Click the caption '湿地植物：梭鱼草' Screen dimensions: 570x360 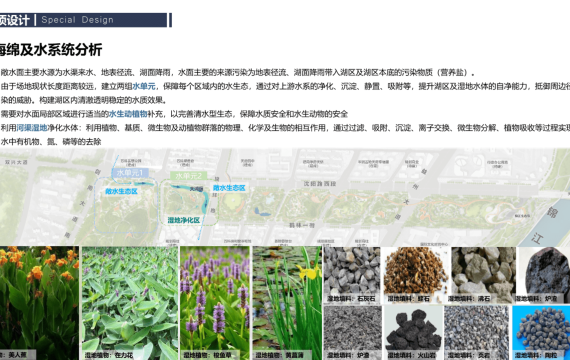tap(207, 355)
